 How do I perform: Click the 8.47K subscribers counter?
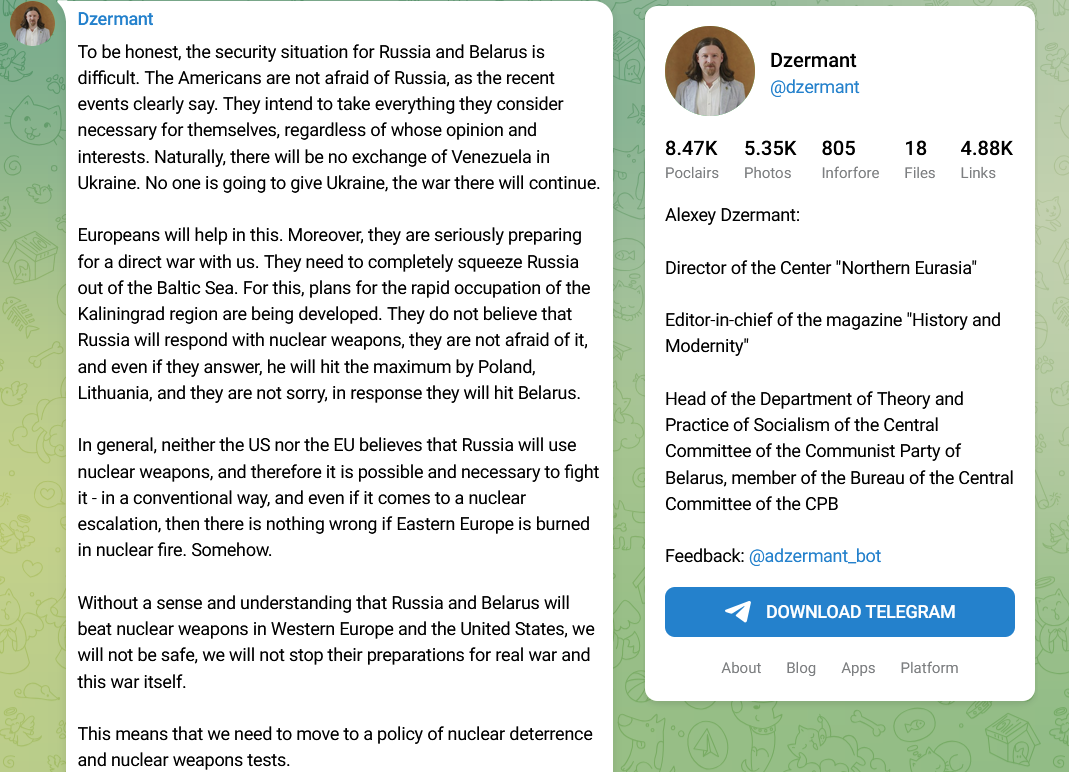point(691,159)
